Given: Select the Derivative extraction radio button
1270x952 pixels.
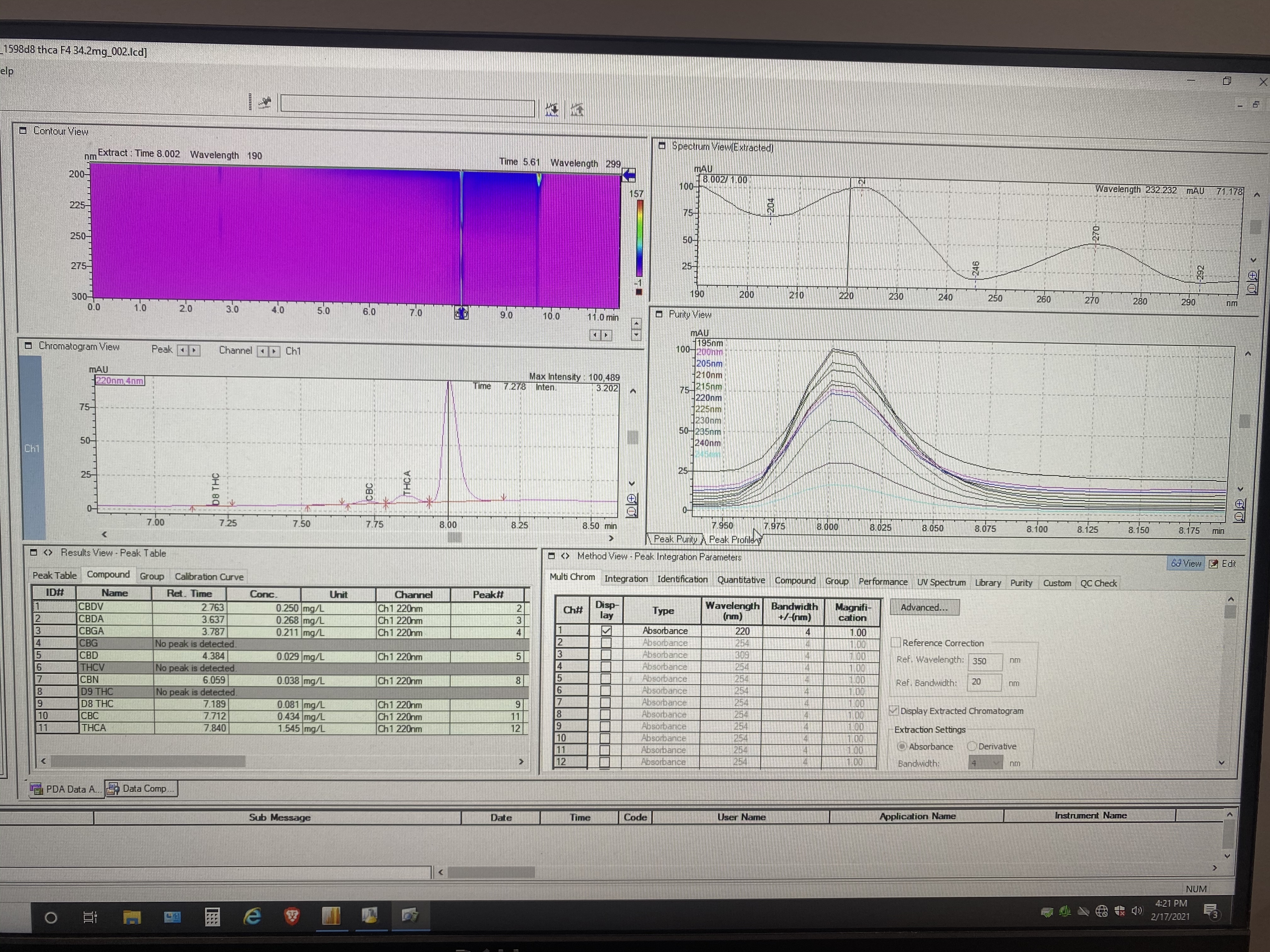Looking at the screenshot, I should coord(971,746).
